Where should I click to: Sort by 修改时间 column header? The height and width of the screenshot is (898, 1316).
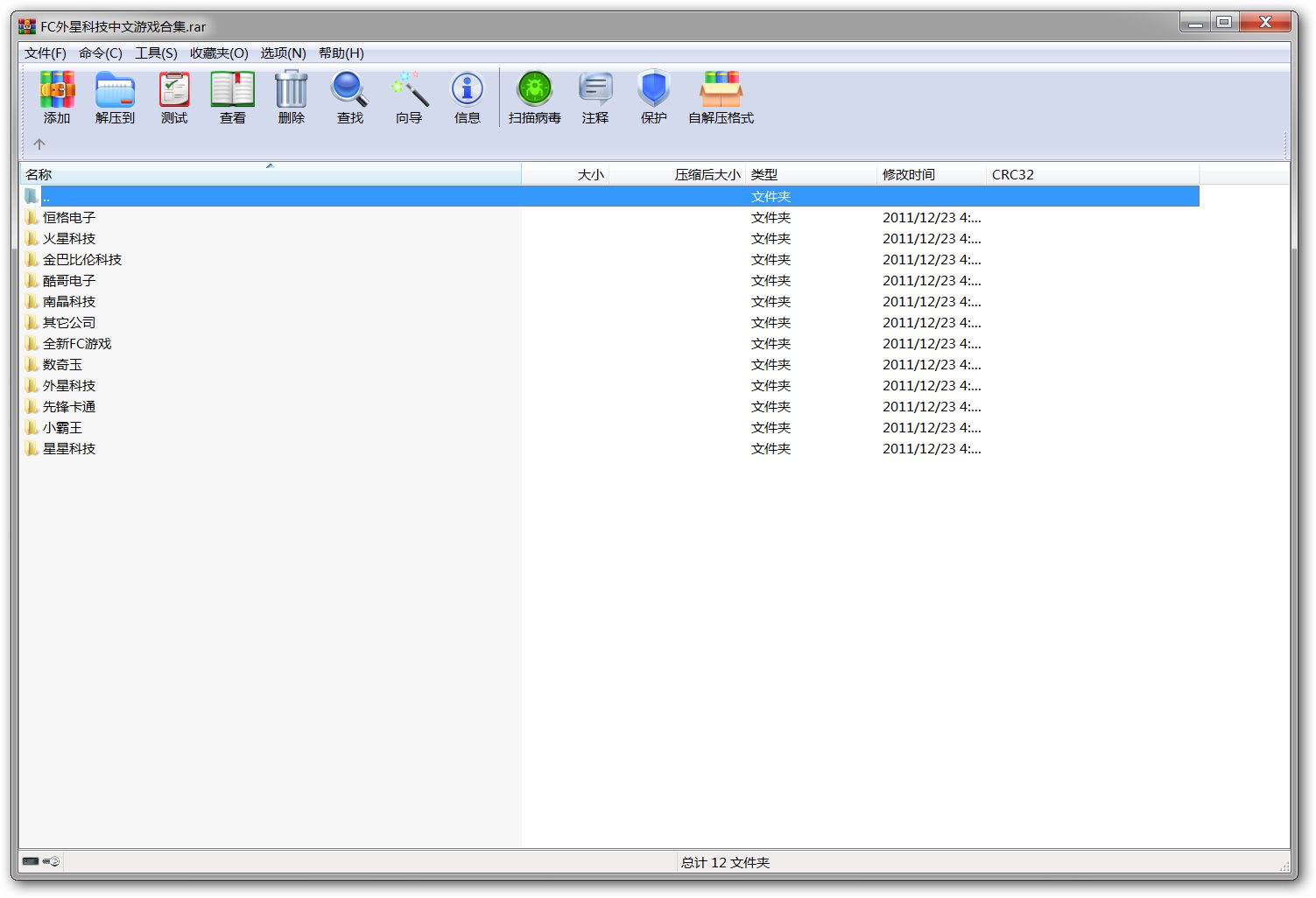909,175
